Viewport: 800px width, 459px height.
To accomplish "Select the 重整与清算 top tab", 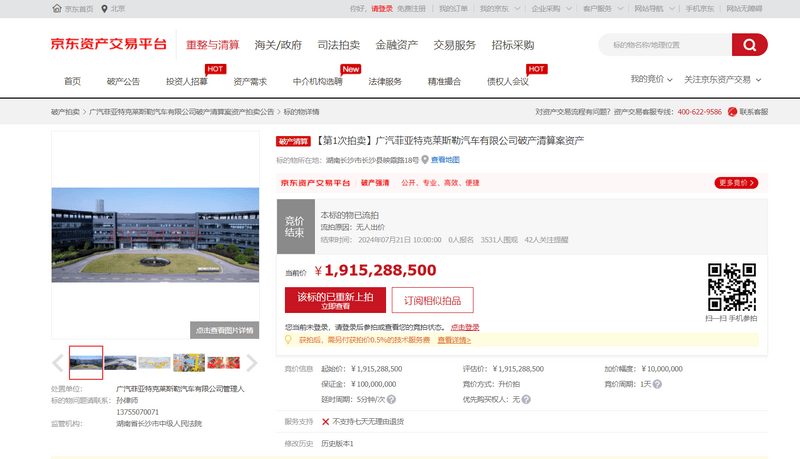I will [x=213, y=45].
